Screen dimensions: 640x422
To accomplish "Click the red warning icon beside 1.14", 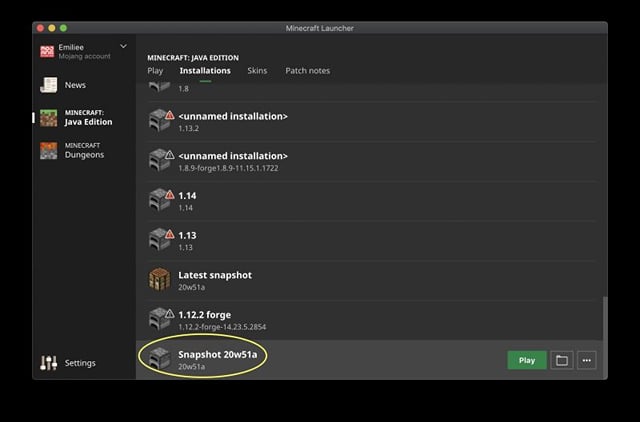I will click(x=170, y=195).
